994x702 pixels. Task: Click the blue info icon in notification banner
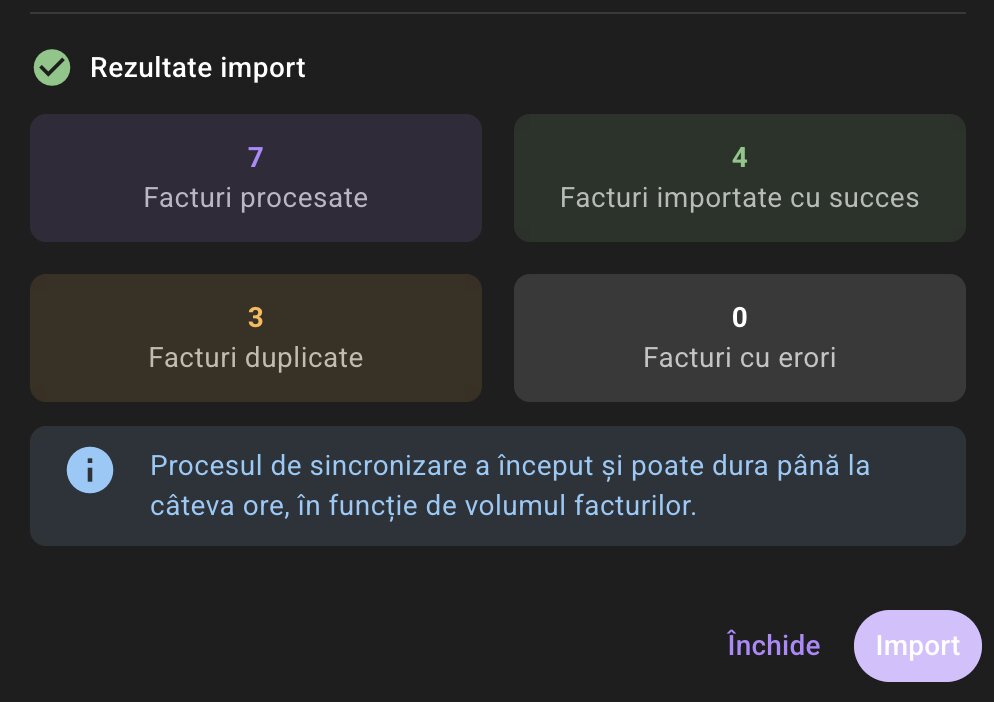pos(90,469)
